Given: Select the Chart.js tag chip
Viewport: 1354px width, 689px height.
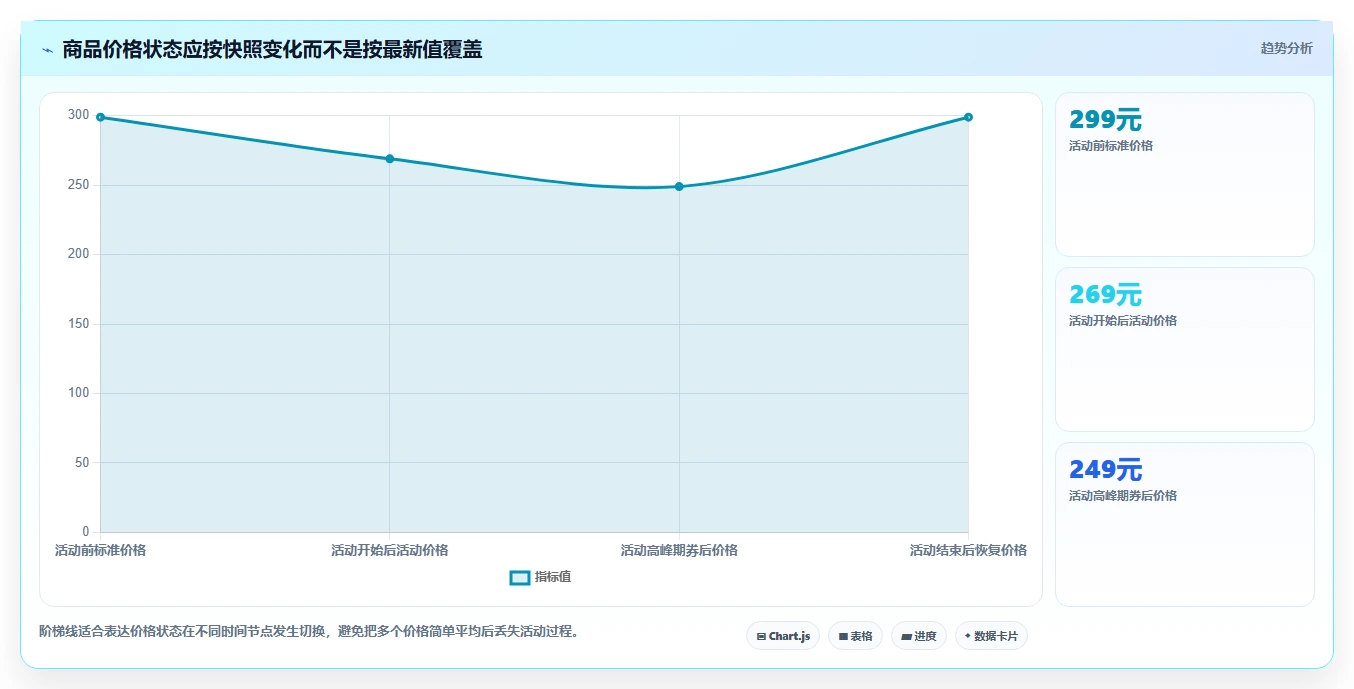Looking at the screenshot, I should [x=783, y=636].
